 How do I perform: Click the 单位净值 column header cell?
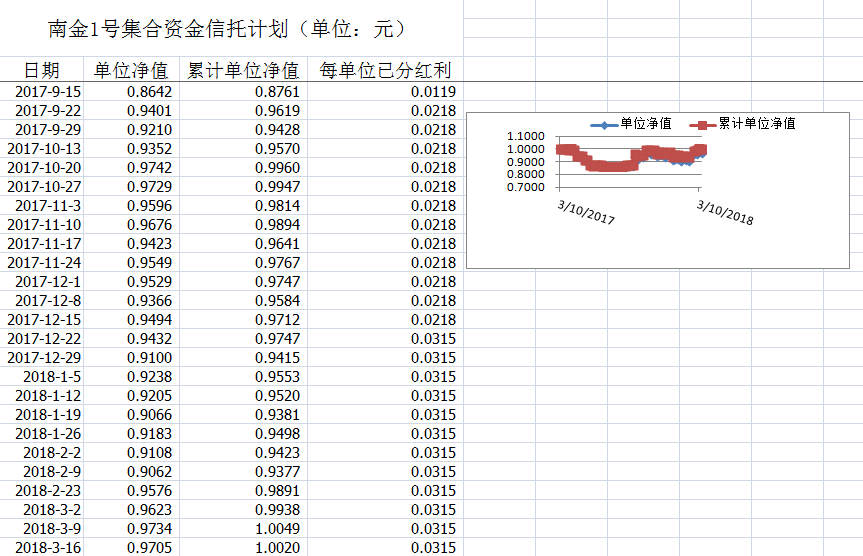[130, 70]
